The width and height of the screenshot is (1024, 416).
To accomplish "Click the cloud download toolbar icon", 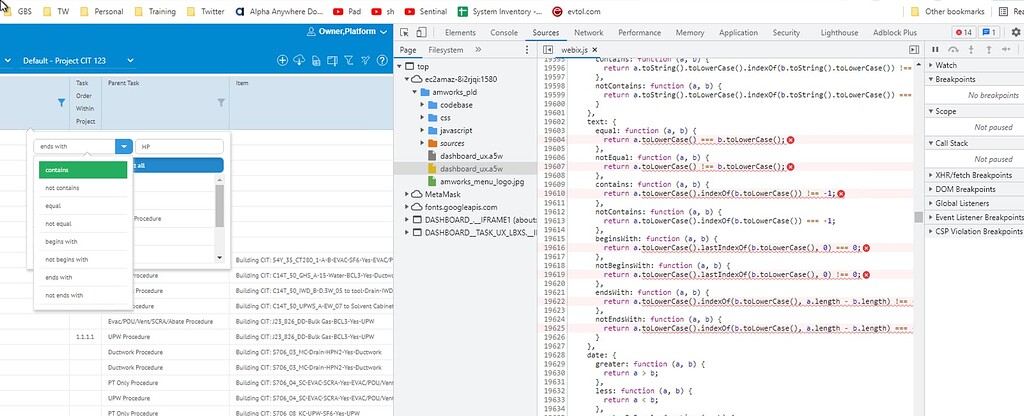I will [x=299, y=60].
